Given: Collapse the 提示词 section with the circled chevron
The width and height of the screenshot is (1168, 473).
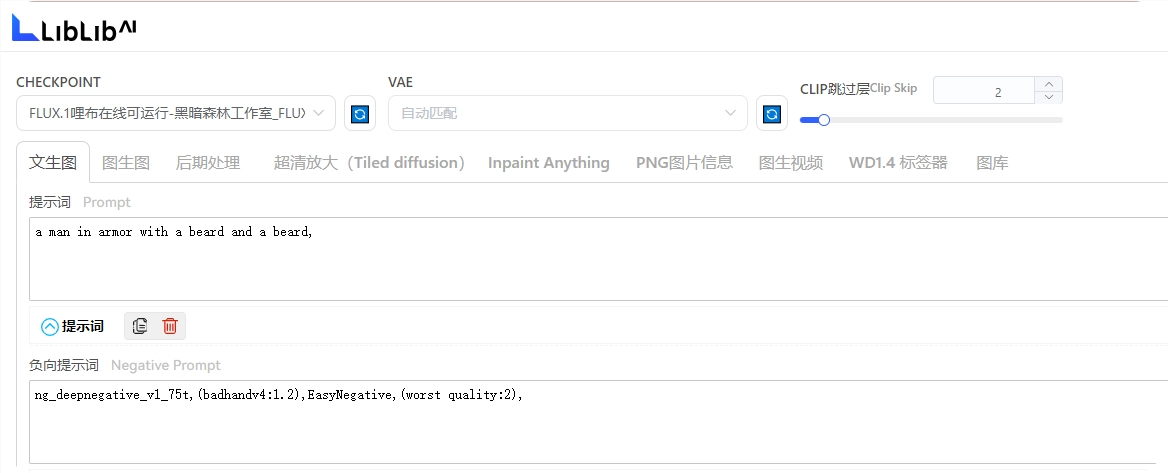Looking at the screenshot, I should [x=50, y=327].
